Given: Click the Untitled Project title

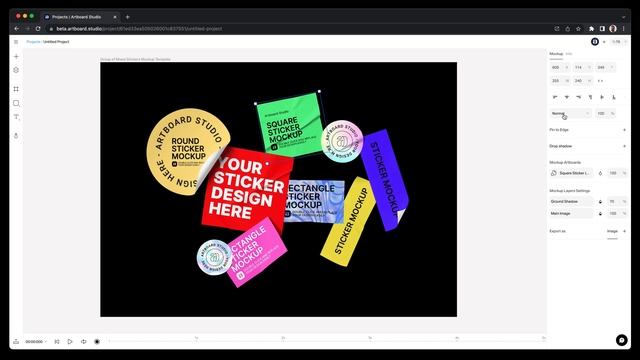Looking at the screenshot, I should pyautogui.click(x=56, y=42).
